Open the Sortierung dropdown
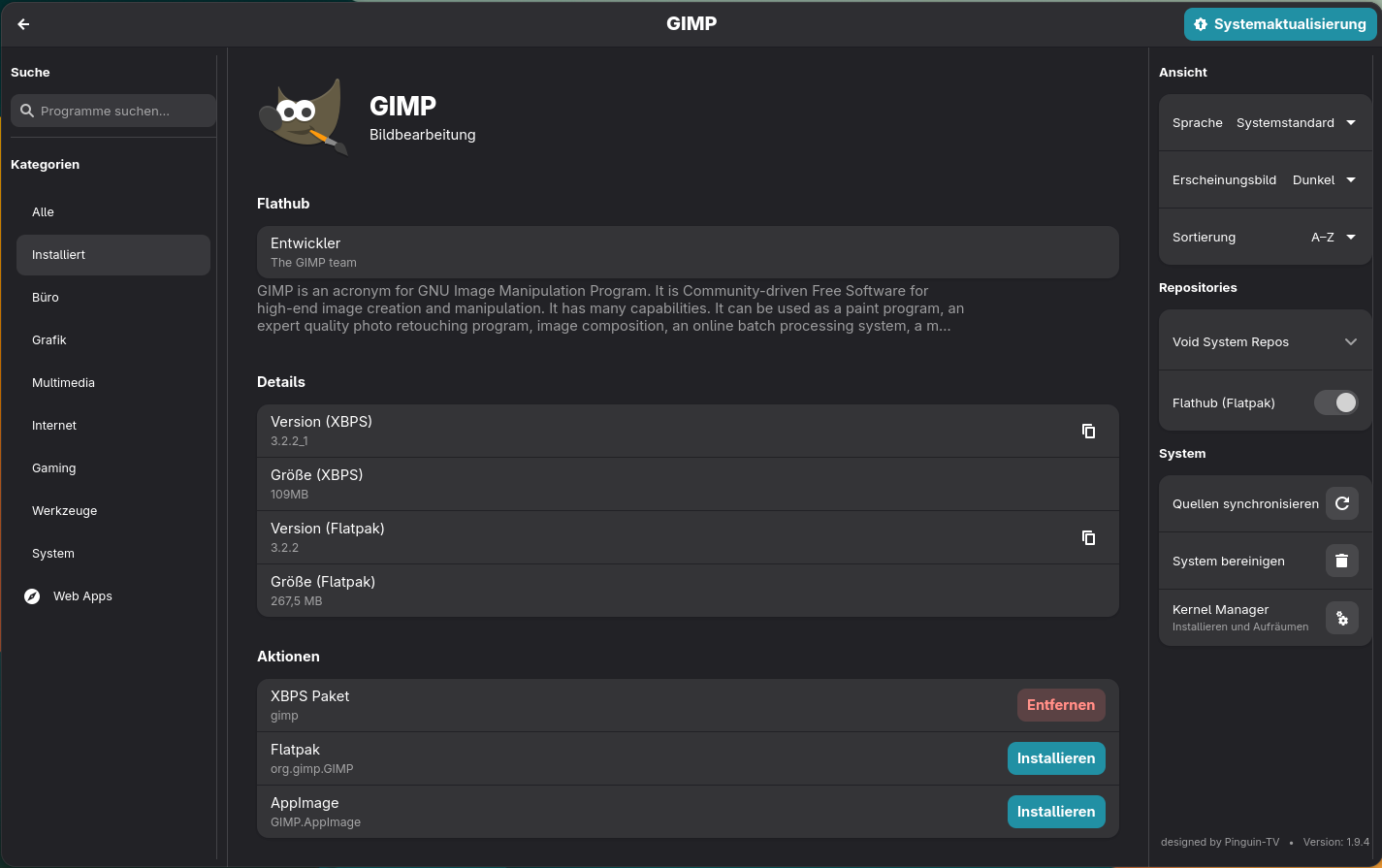The width and height of the screenshot is (1382, 868). click(x=1265, y=238)
